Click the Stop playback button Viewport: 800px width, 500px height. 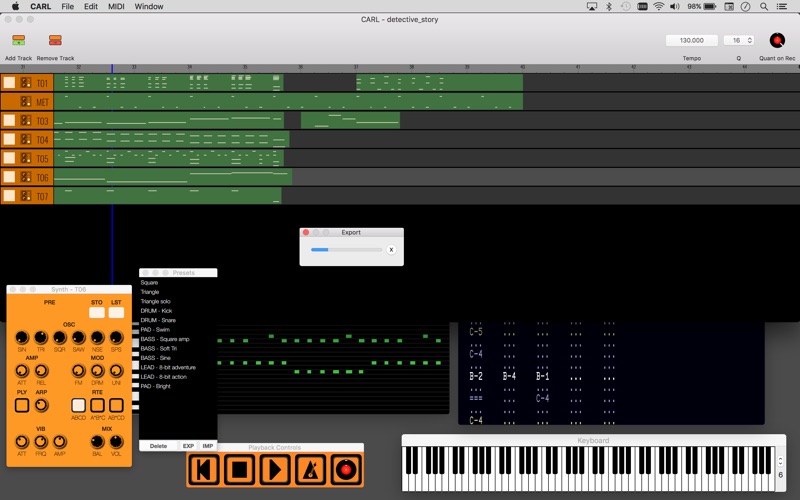[239, 469]
